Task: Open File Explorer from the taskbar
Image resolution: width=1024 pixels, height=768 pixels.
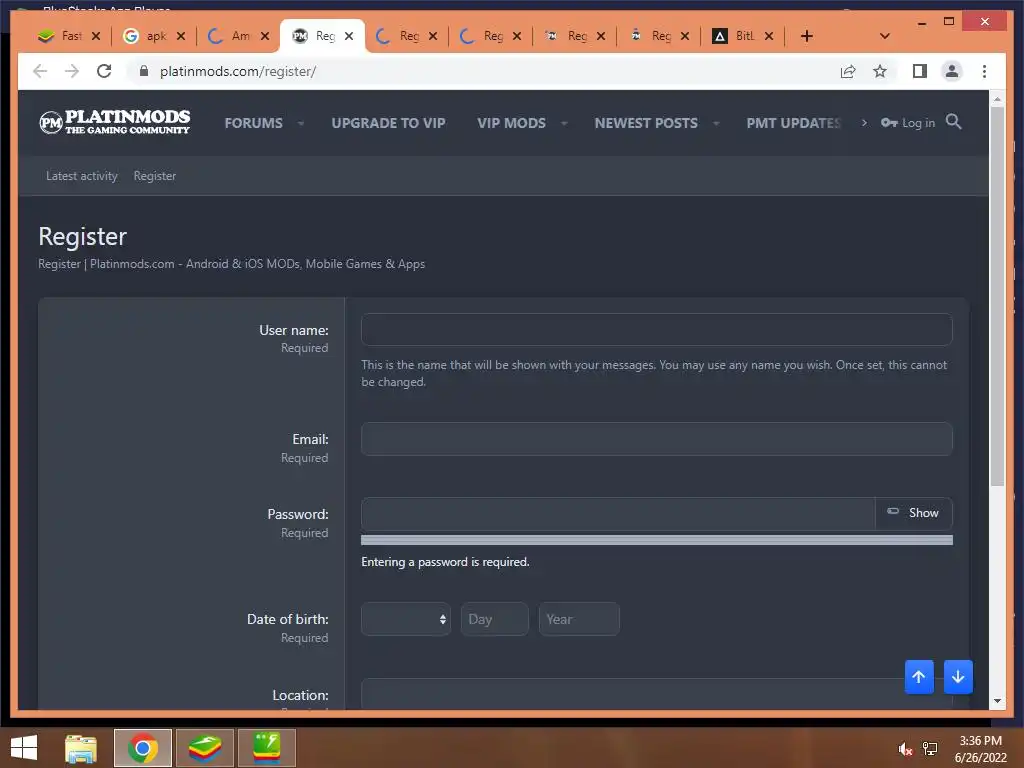Action: click(81, 748)
